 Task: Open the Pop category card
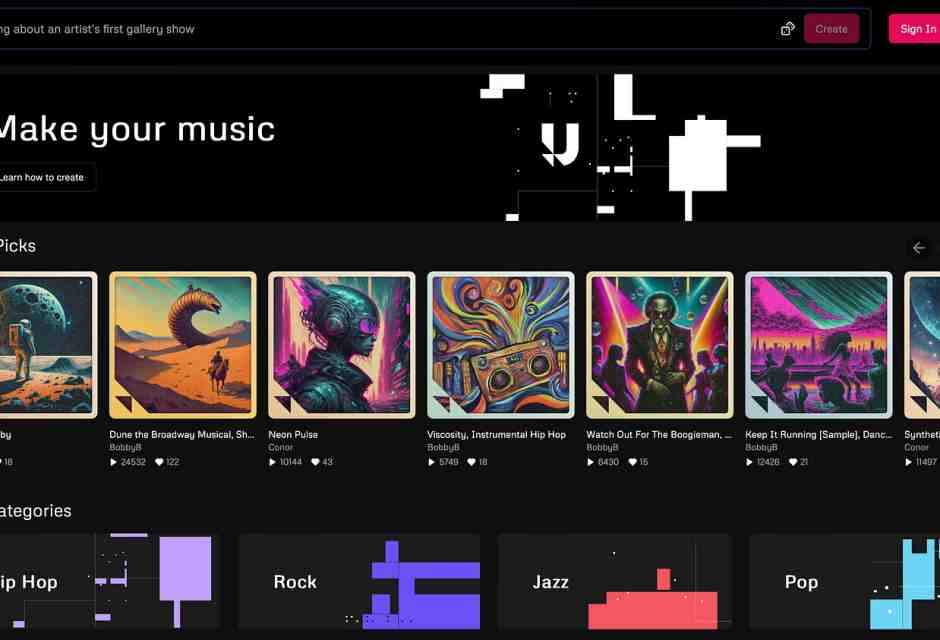coord(844,581)
